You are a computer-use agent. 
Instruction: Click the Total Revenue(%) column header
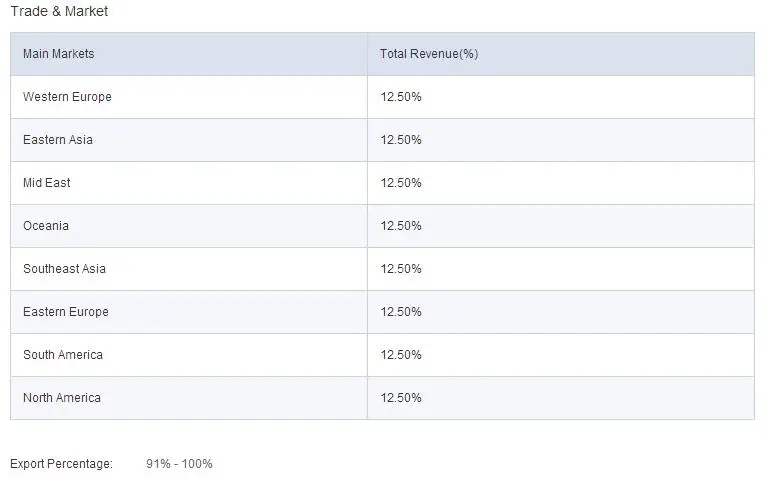429,54
